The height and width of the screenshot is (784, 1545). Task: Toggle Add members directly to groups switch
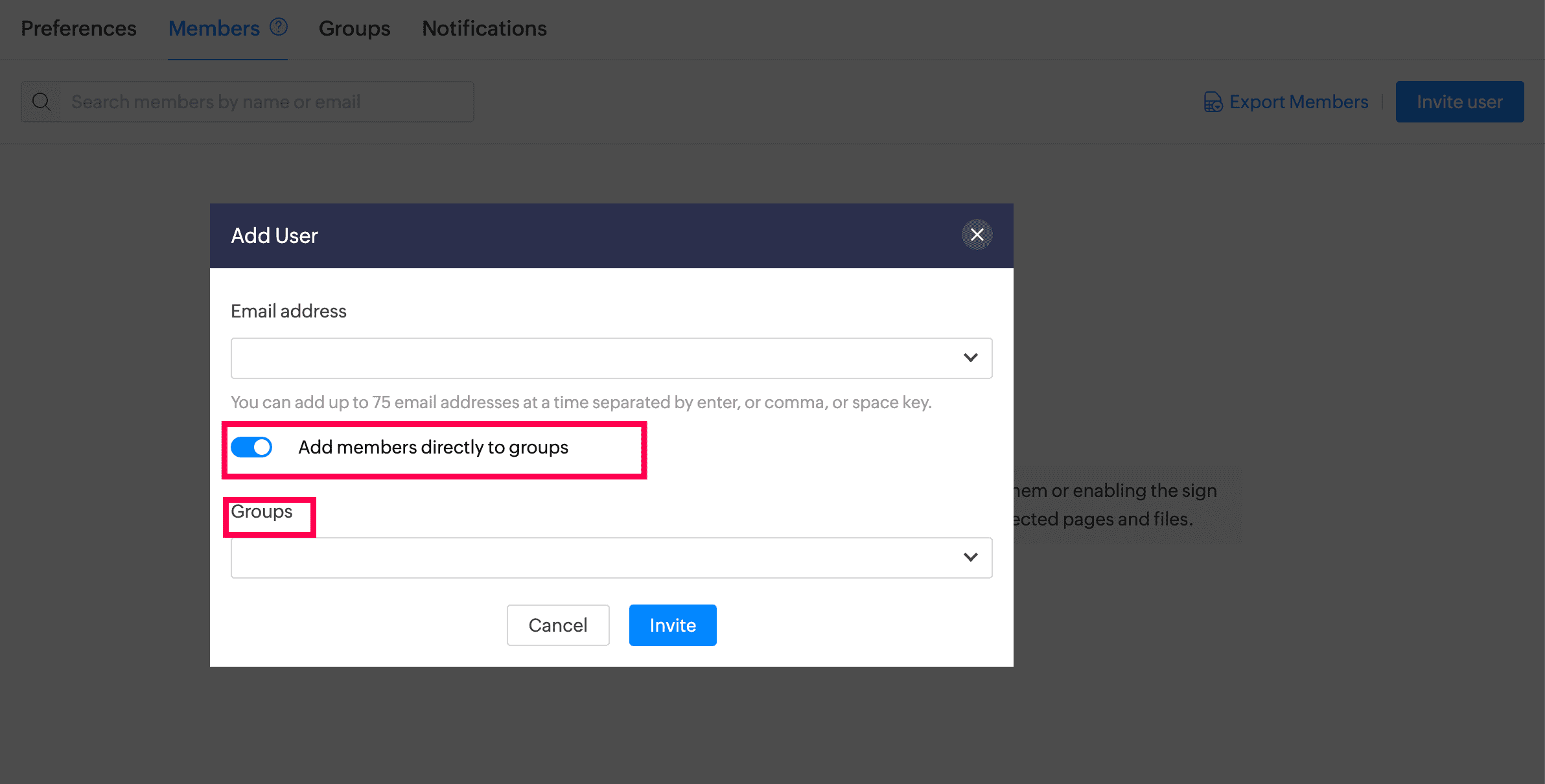click(x=251, y=447)
